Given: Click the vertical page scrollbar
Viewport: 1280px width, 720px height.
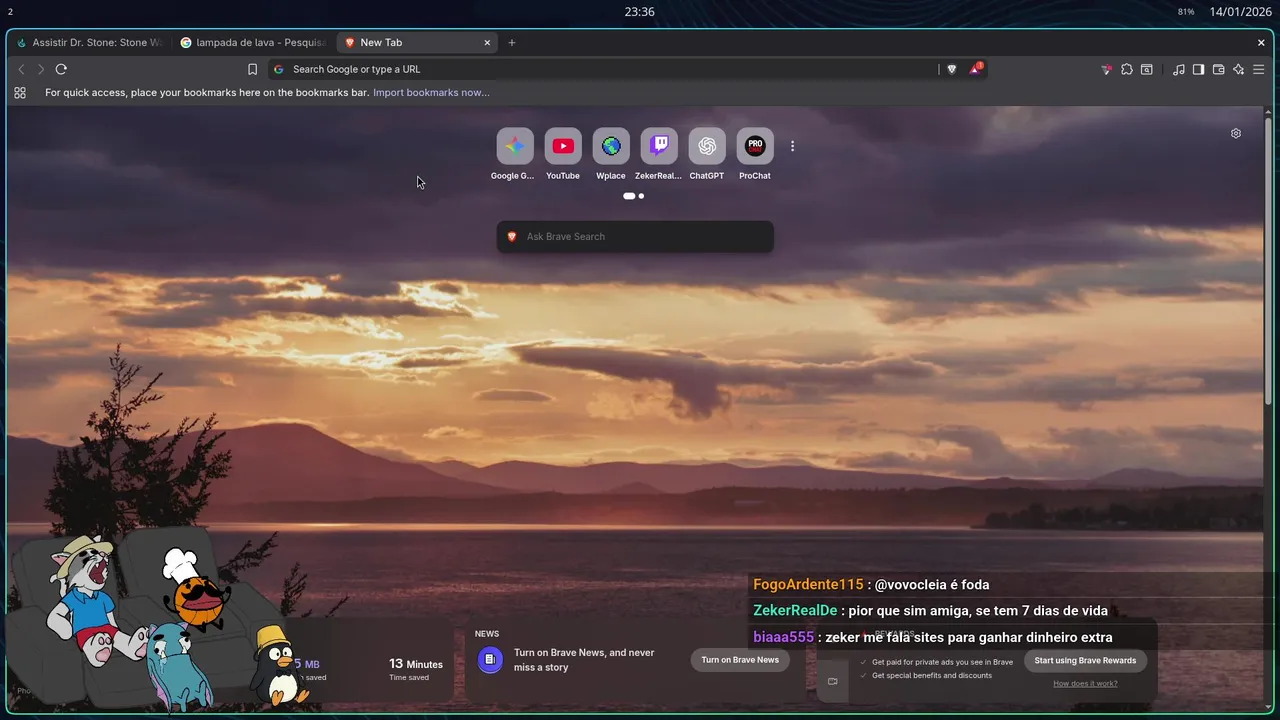Looking at the screenshot, I should (1268, 260).
